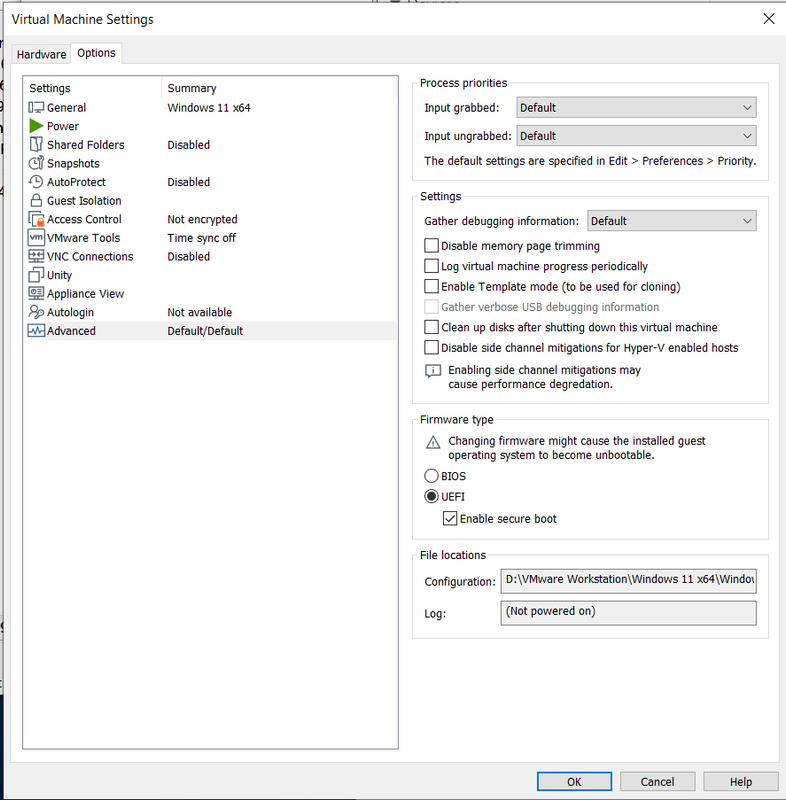Screen dimensions: 786x800
Task: Uncheck Enable secure boot
Action: pos(450,519)
